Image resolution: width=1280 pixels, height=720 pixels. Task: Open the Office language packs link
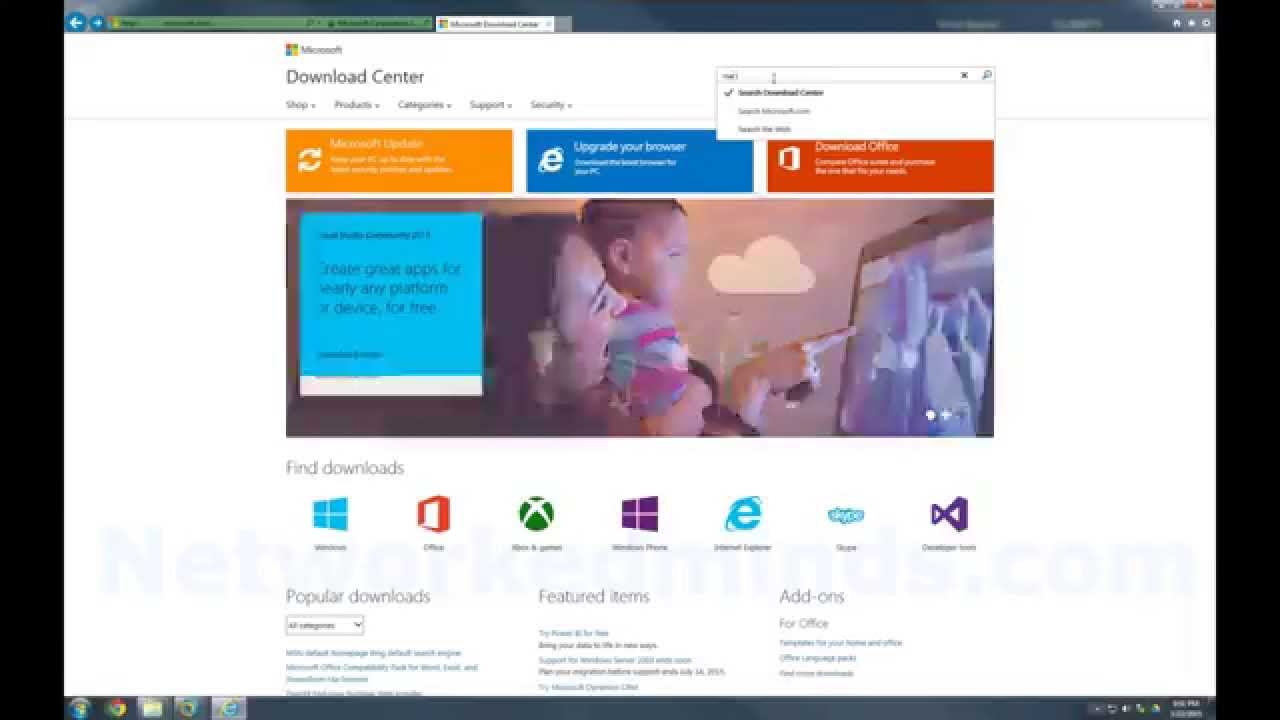click(818, 658)
